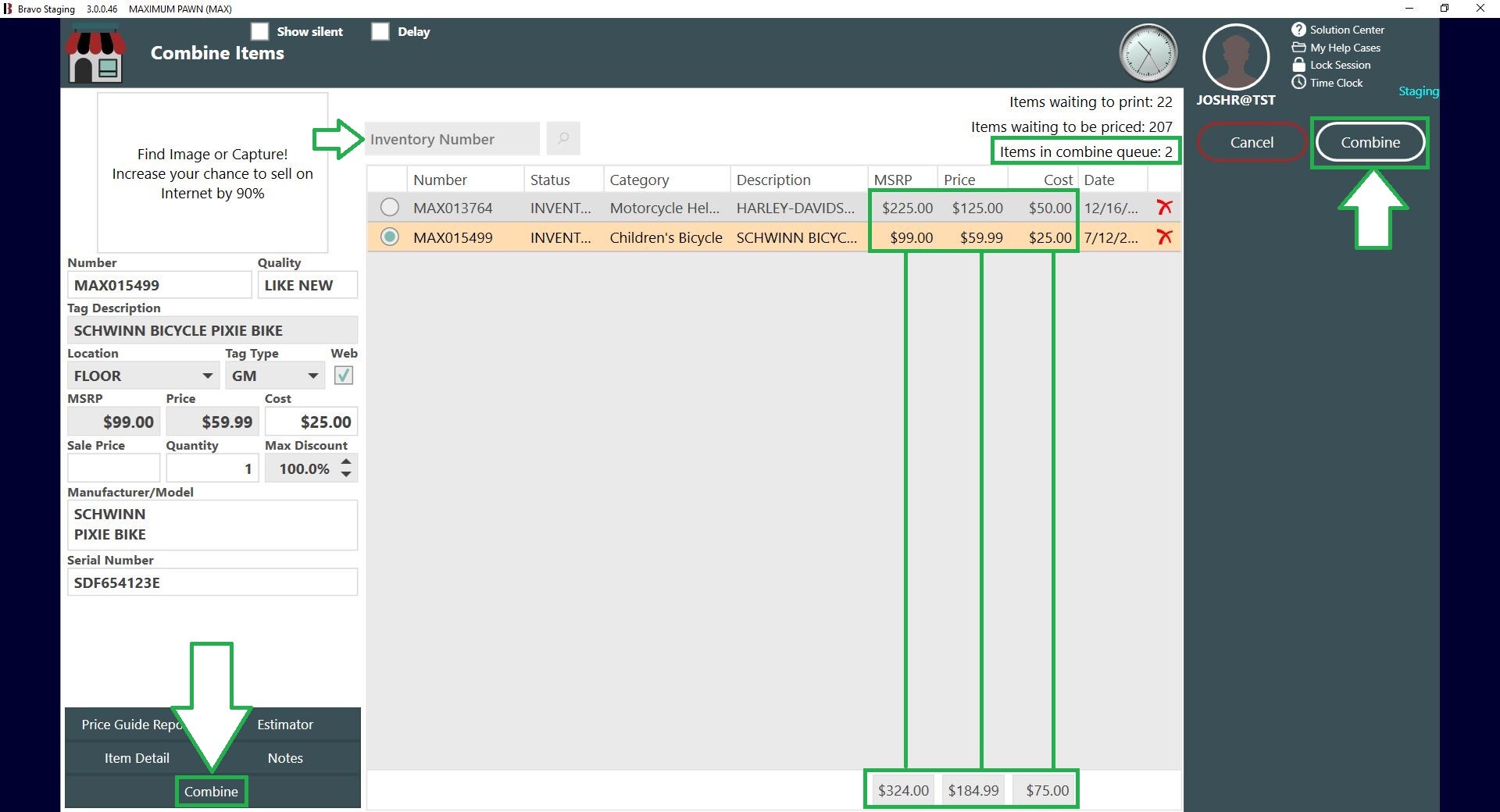Screen dimensions: 1500x812
Task: Click the Tag Description field
Action: 212,330
